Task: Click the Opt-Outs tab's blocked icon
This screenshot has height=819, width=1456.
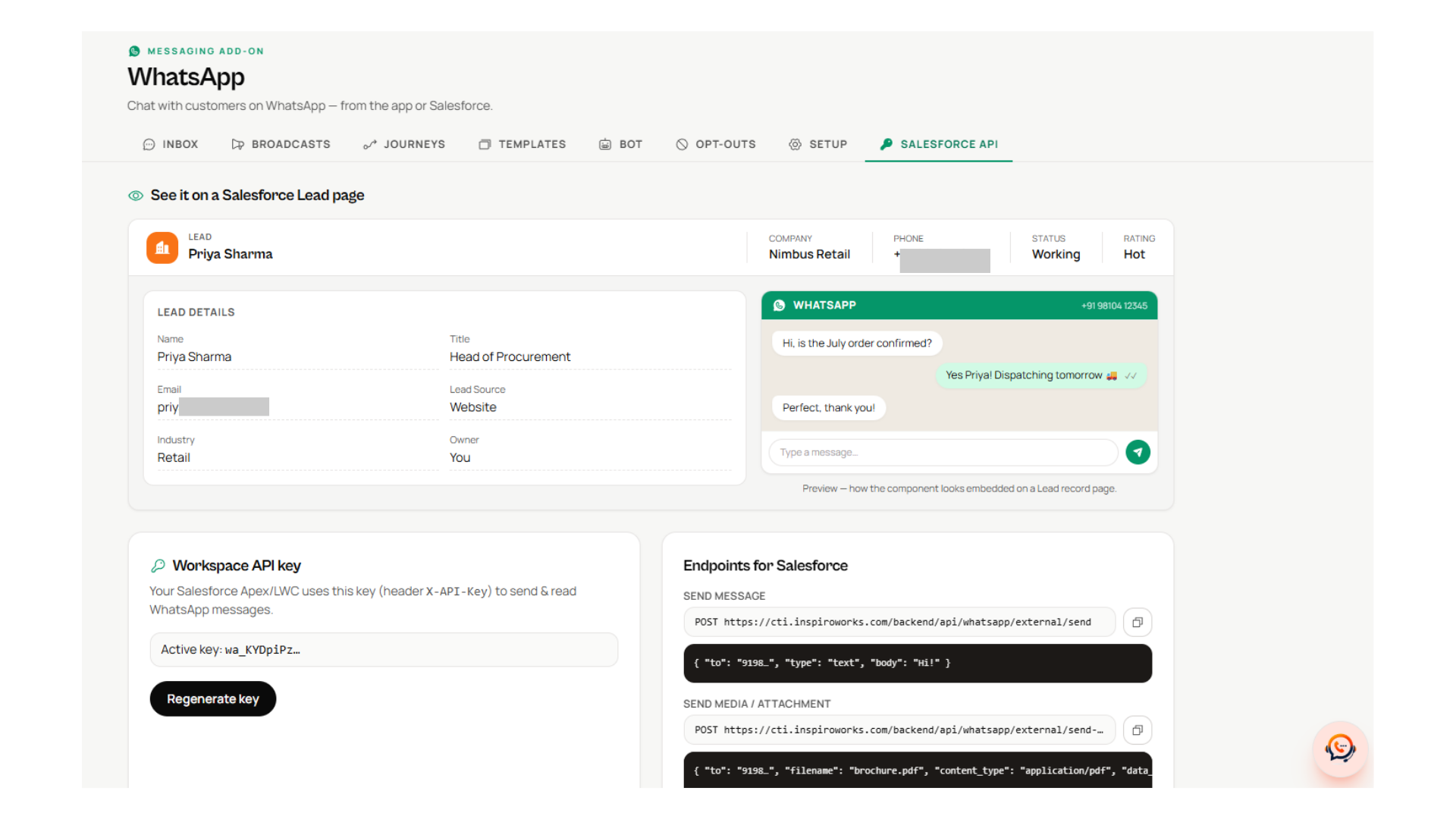Action: pos(682,144)
